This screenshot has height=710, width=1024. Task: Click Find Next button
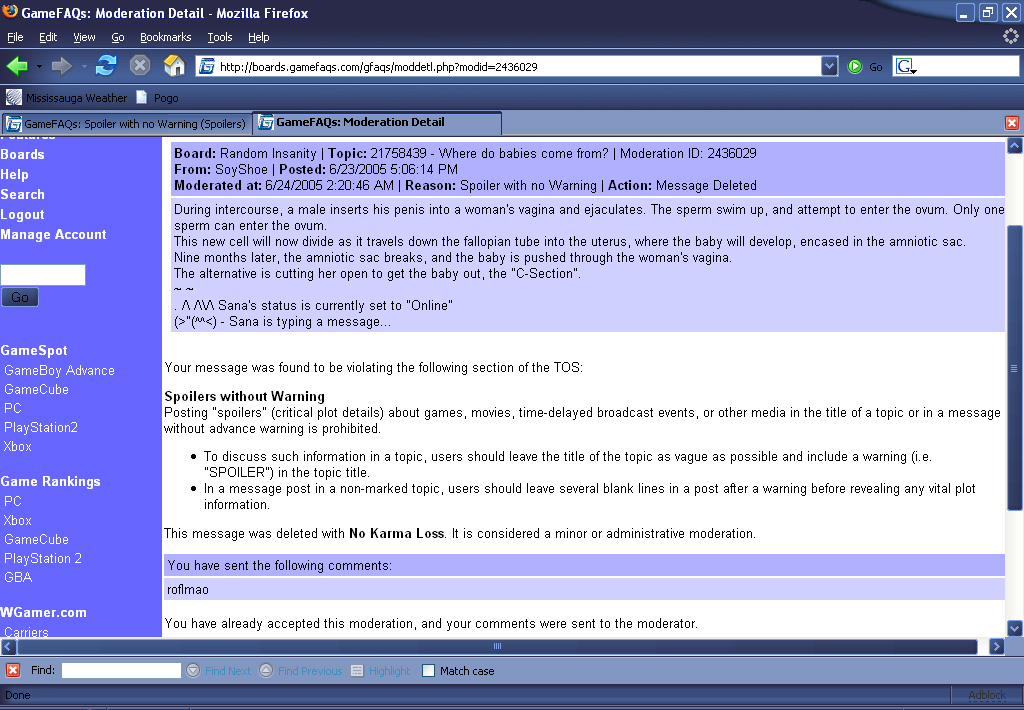(x=219, y=671)
